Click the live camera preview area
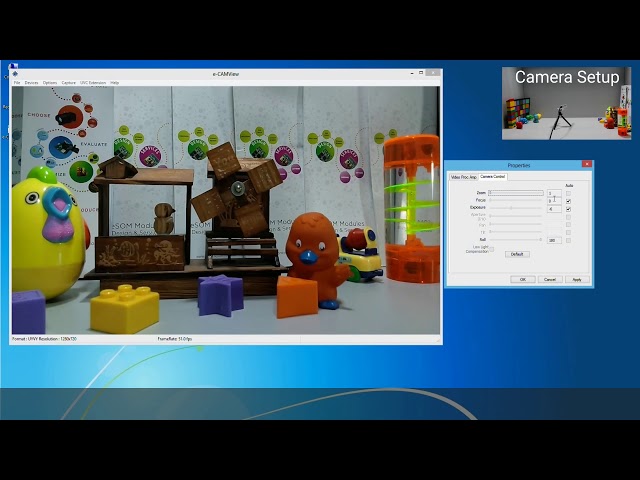Viewport: 640px width, 480px height. coord(226,211)
